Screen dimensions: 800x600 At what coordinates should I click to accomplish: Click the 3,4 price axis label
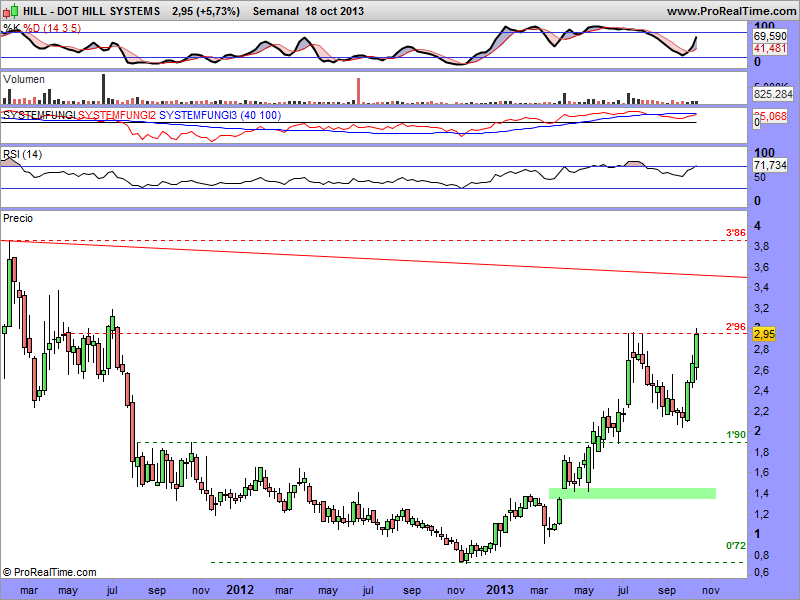click(x=762, y=288)
